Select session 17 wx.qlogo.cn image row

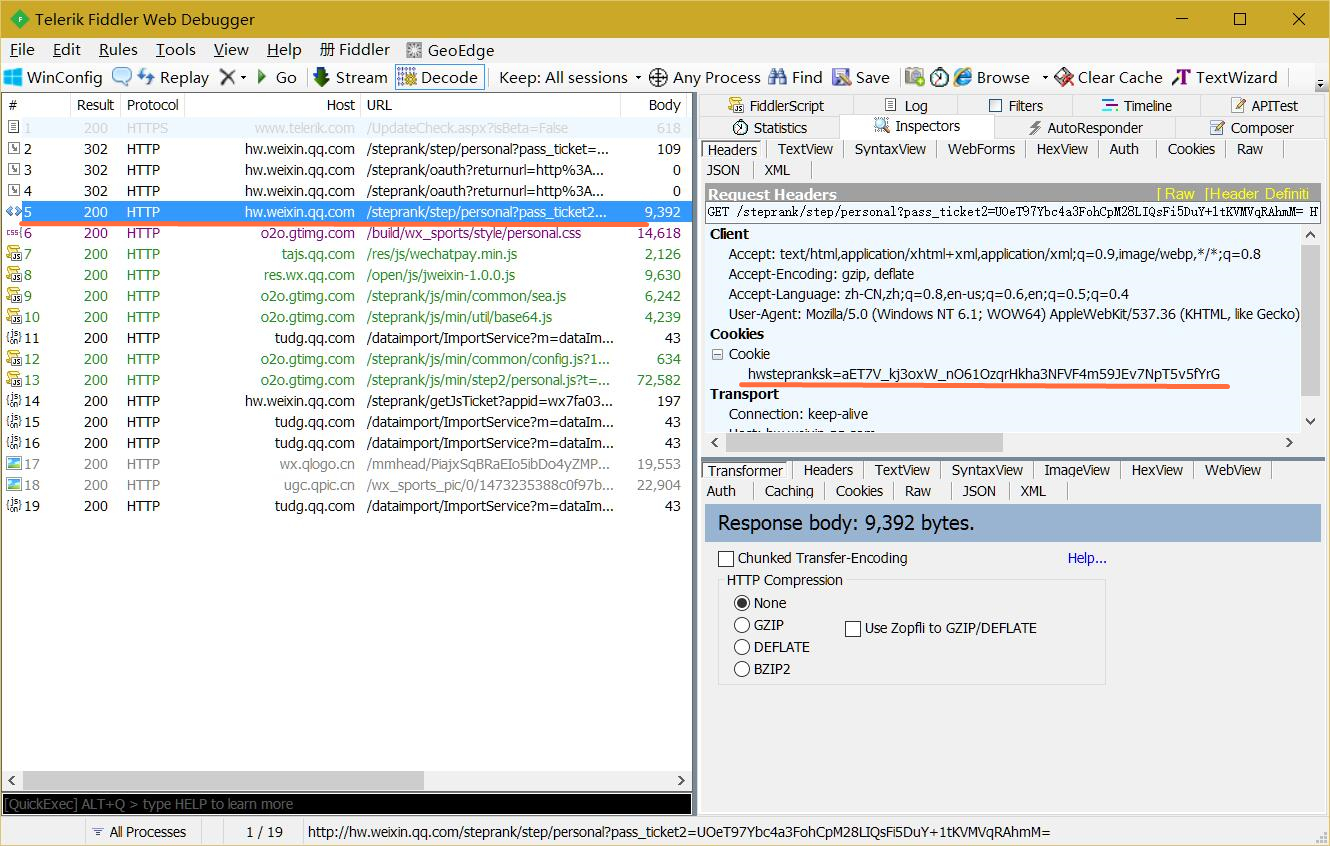coord(346,464)
